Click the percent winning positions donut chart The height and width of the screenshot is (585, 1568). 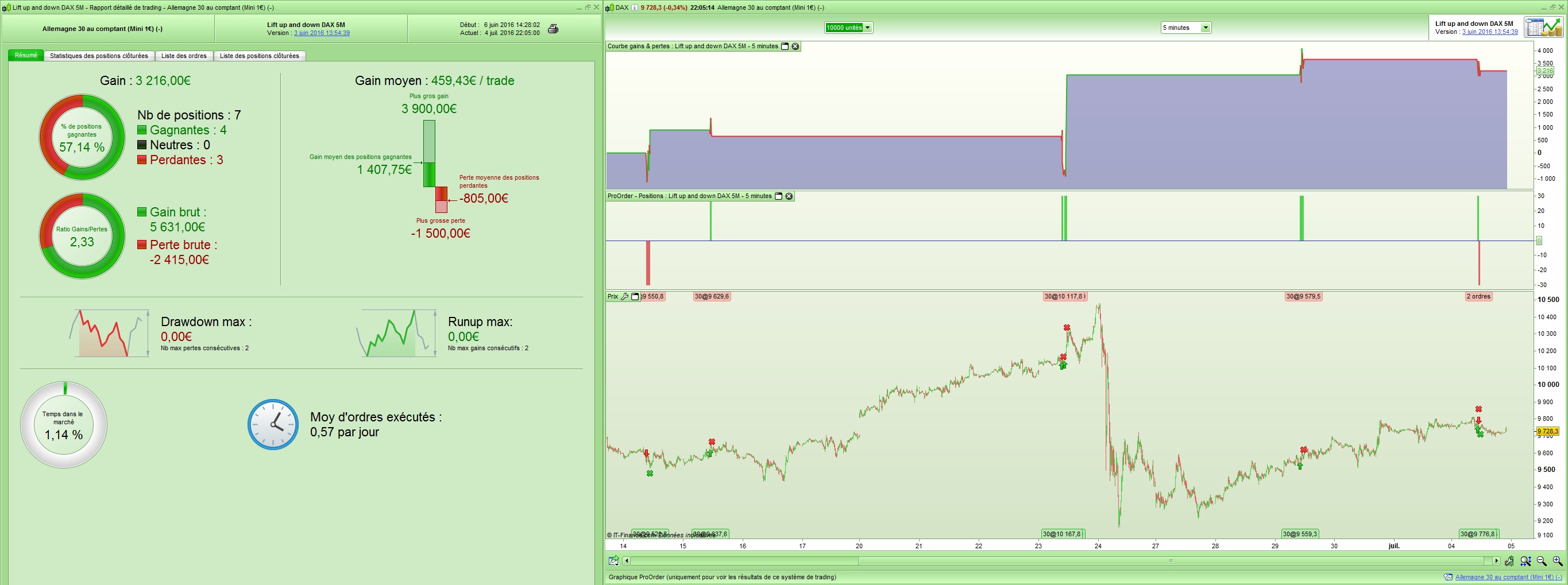point(82,137)
